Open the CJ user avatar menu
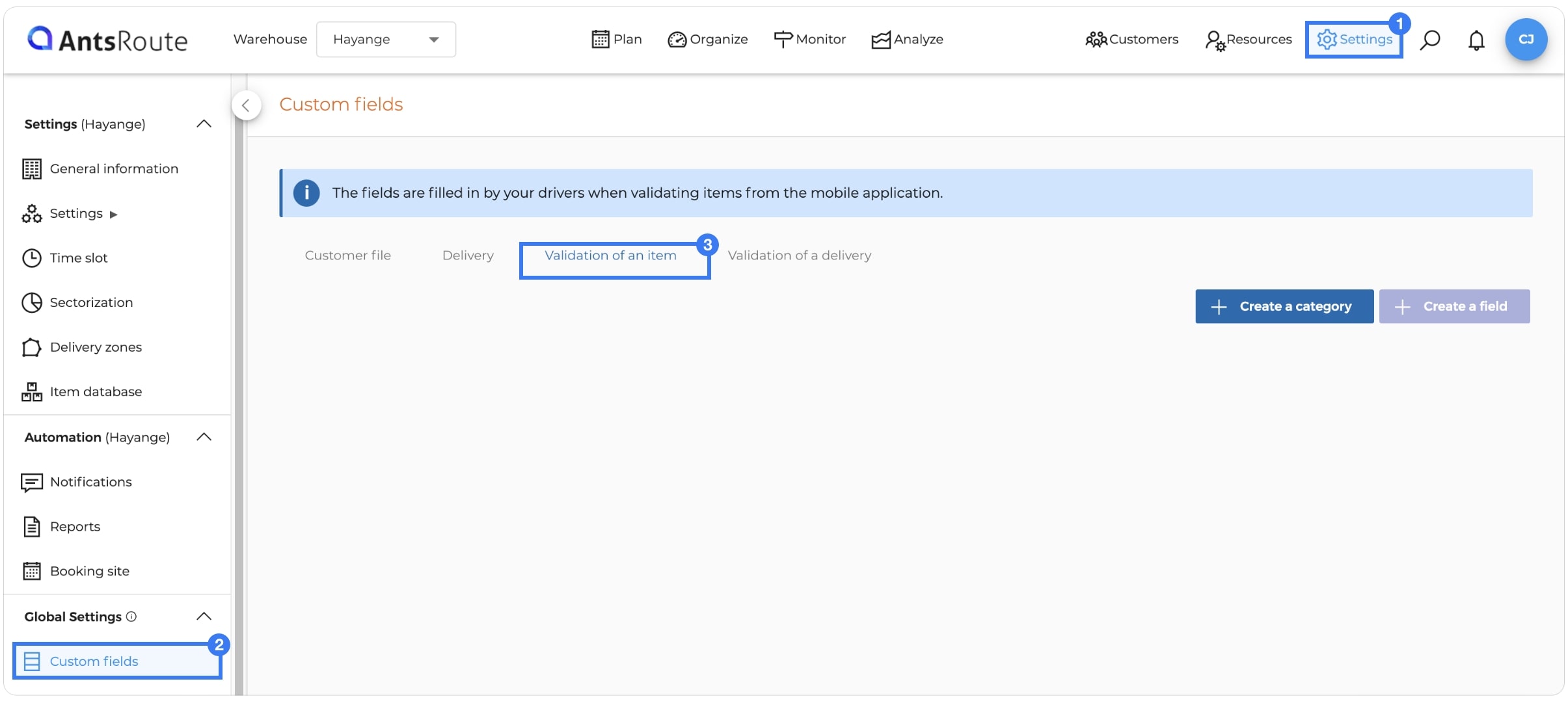Image resolution: width=1568 pixels, height=703 pixels. point(1526,40)
